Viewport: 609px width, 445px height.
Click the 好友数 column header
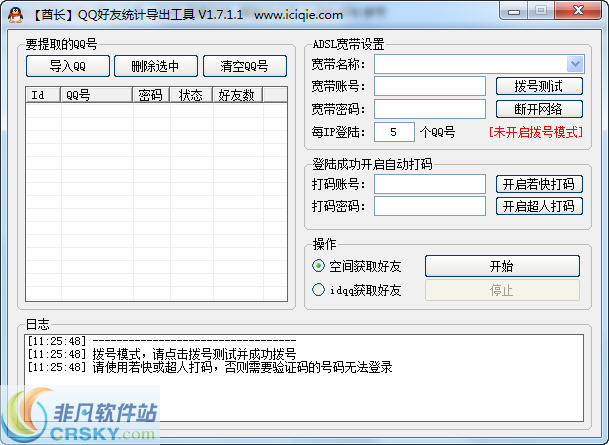point(237,95)
